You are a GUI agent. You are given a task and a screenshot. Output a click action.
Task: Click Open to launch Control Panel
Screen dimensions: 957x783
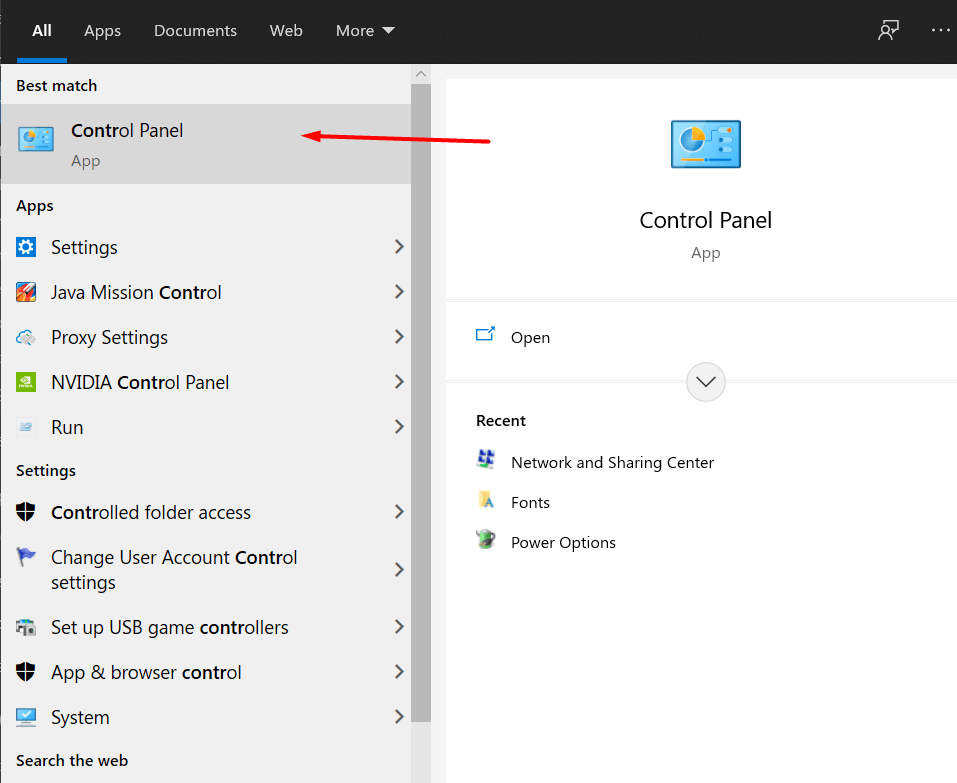click(x=530, y=337)
